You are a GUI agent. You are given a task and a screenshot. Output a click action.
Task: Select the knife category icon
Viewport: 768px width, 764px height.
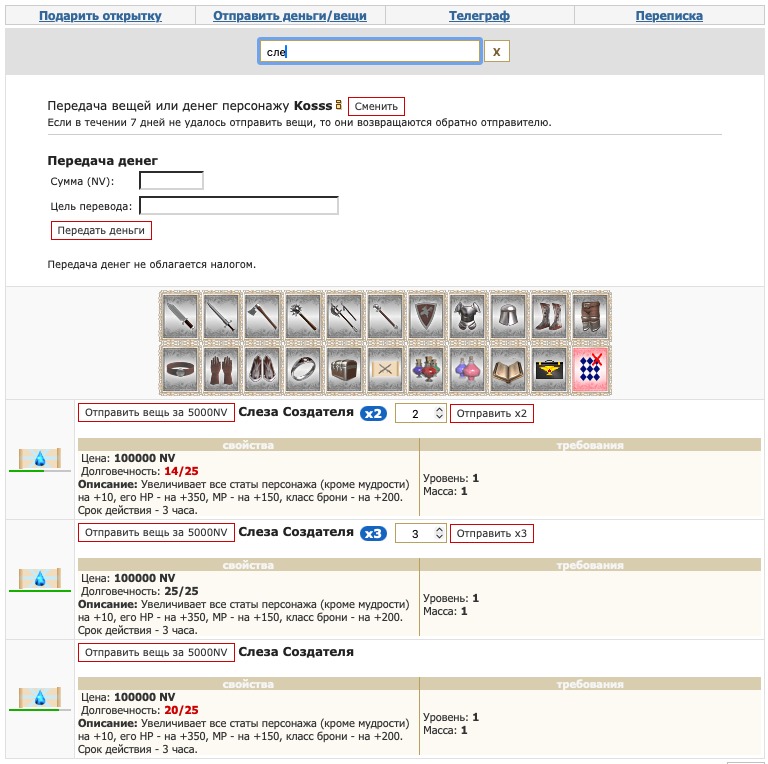point(180,316)
